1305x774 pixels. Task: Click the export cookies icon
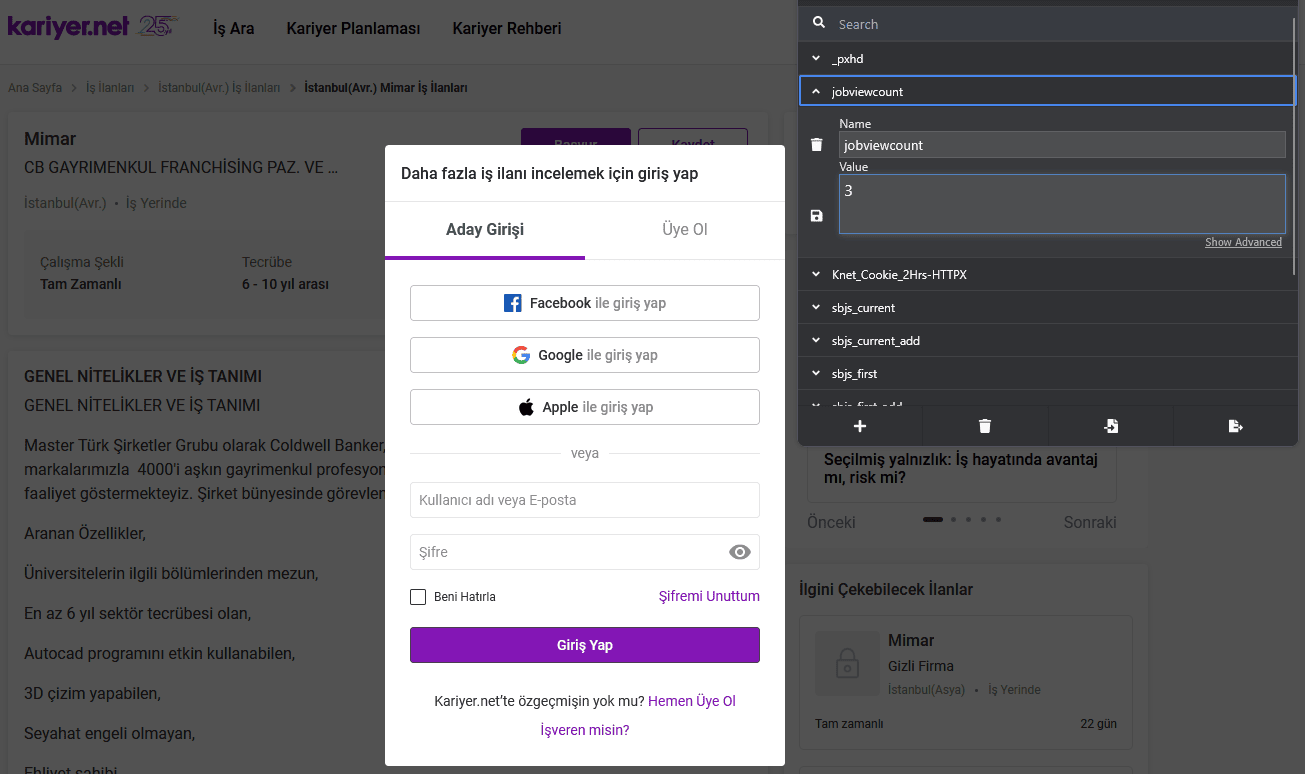pyautogui.click(x=1235, y=426)
